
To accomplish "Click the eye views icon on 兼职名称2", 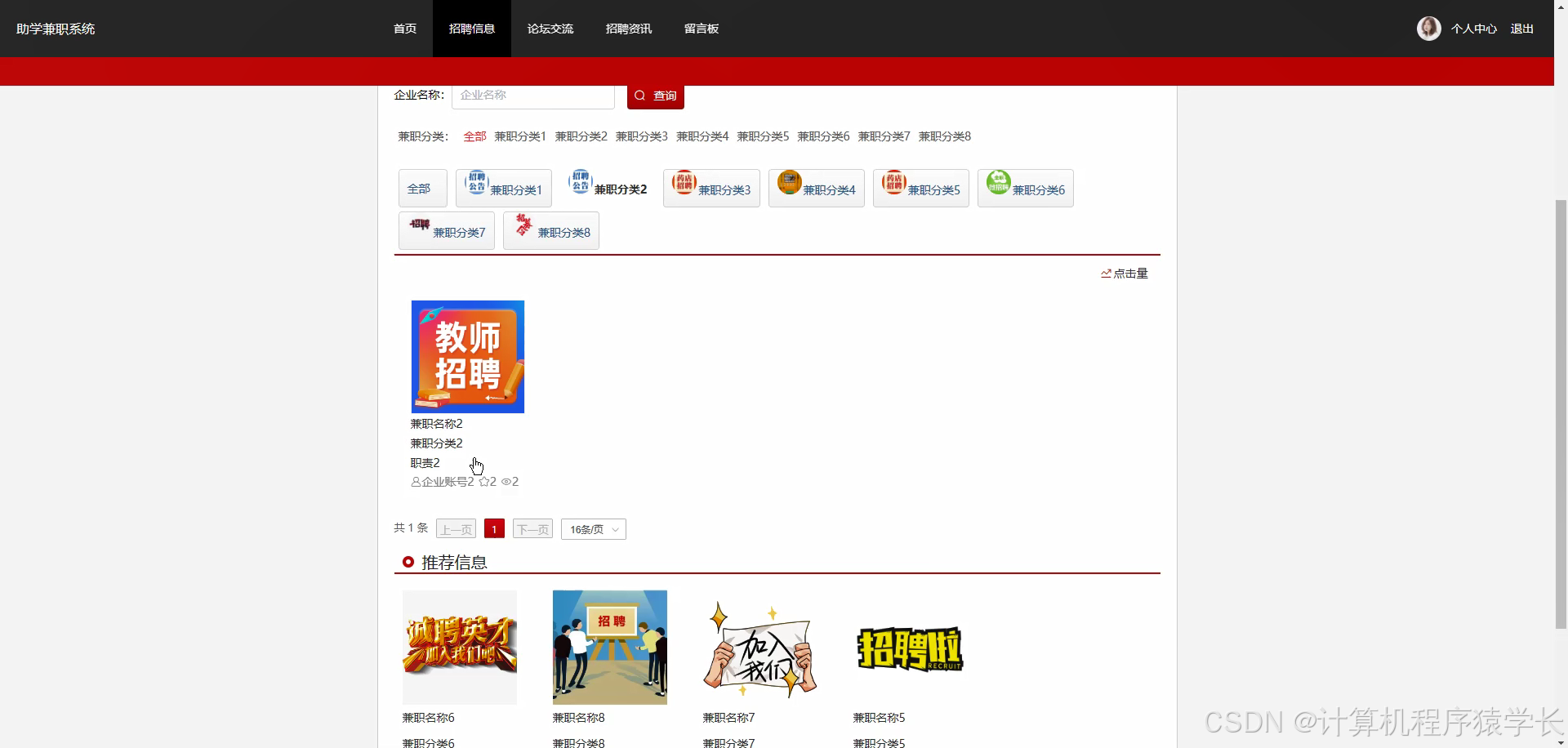I will pyautogui.click(x=506, y=482).
